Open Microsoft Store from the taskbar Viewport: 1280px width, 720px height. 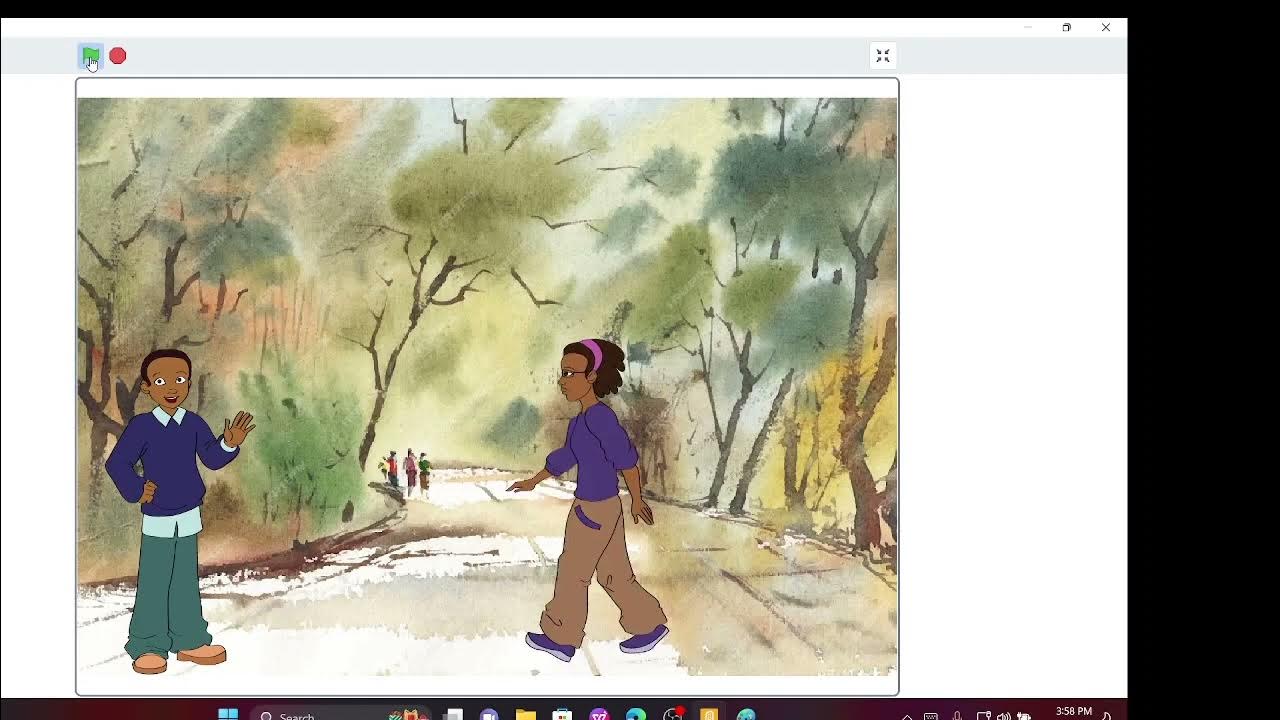[x=562, y=714]
